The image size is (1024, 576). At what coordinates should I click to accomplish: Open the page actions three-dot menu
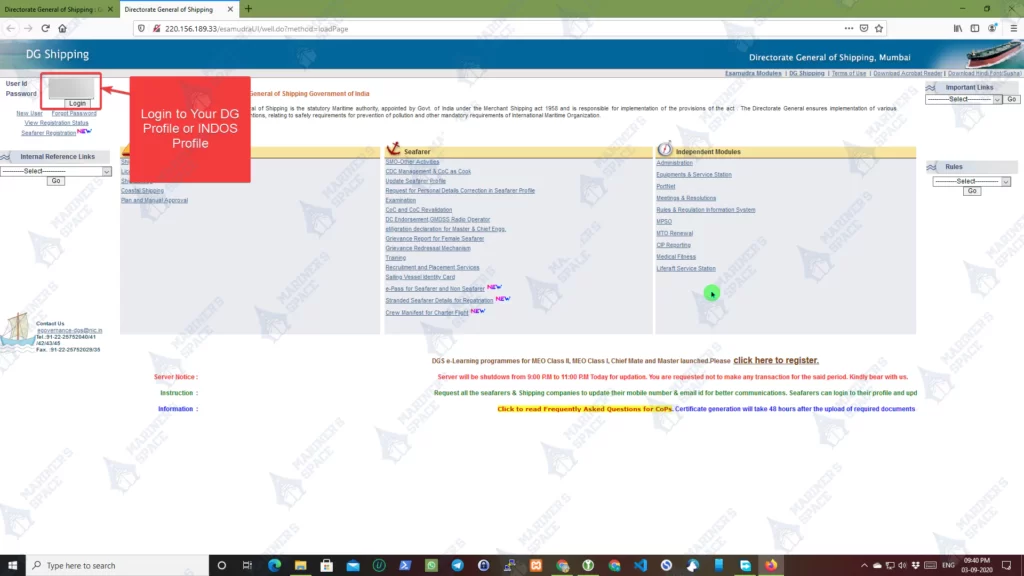pos(848,29)
